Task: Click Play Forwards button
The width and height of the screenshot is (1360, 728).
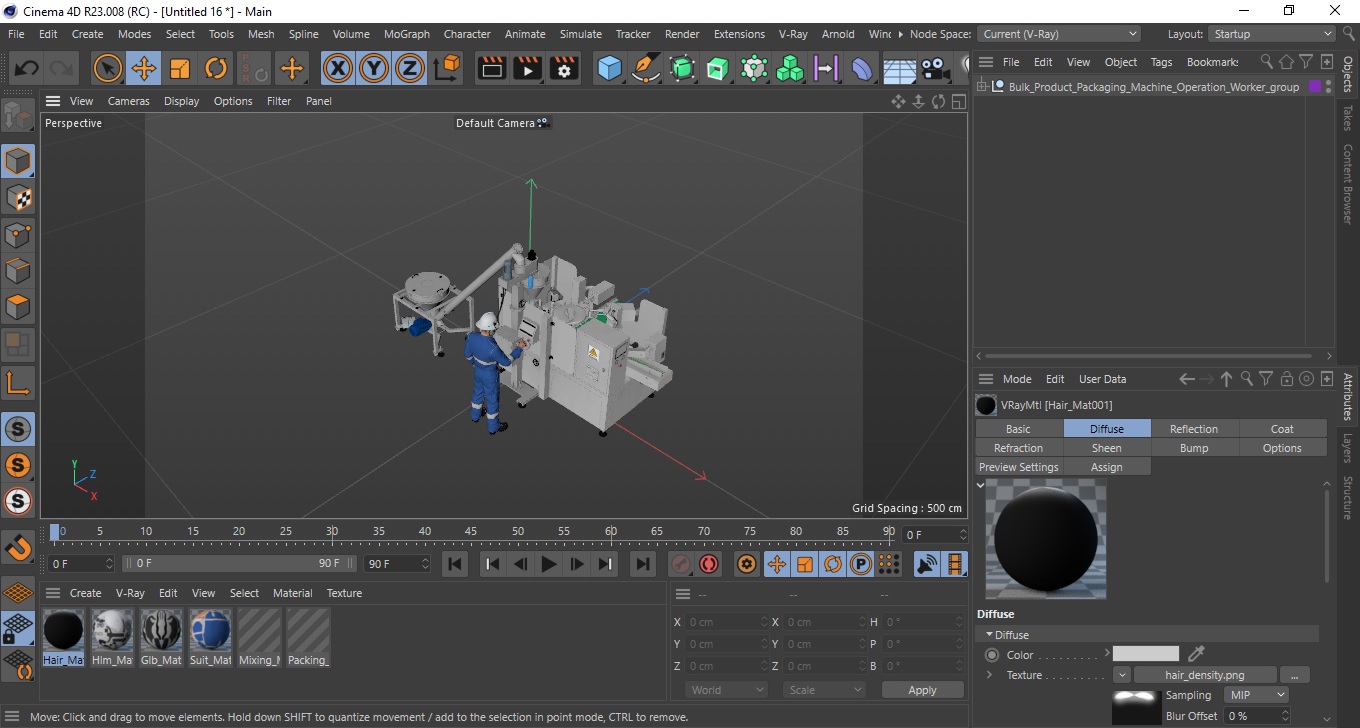Action: tap(548, 564)
